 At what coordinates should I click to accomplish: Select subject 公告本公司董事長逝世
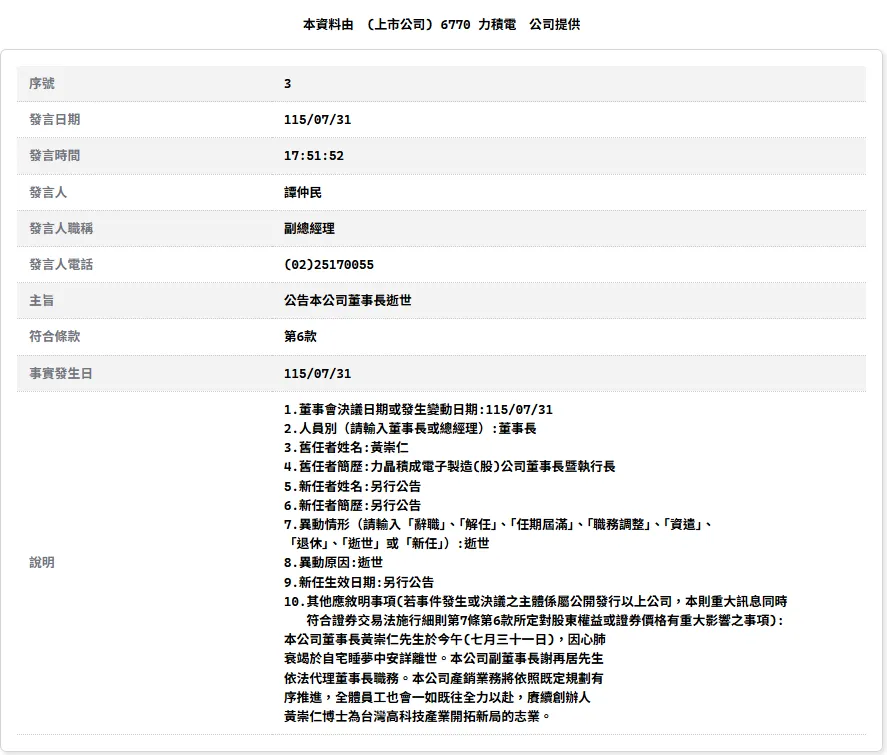(347, 300)
